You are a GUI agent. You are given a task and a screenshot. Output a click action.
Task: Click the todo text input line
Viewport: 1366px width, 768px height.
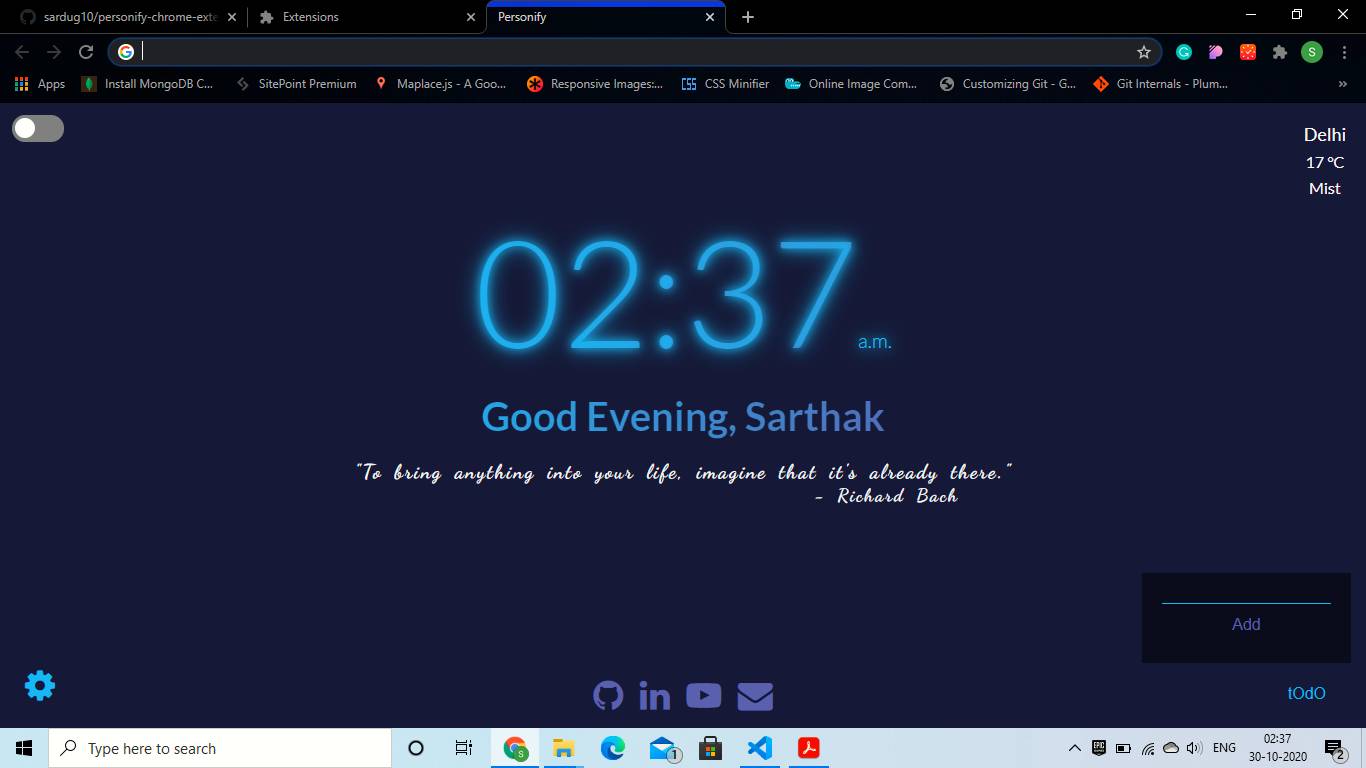[x=1246, y=595]
